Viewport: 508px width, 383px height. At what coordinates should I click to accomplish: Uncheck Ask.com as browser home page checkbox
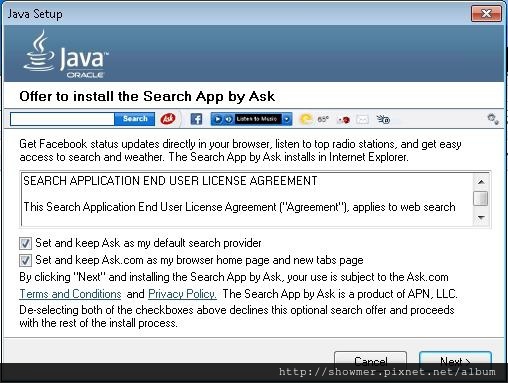click(25, 260)
